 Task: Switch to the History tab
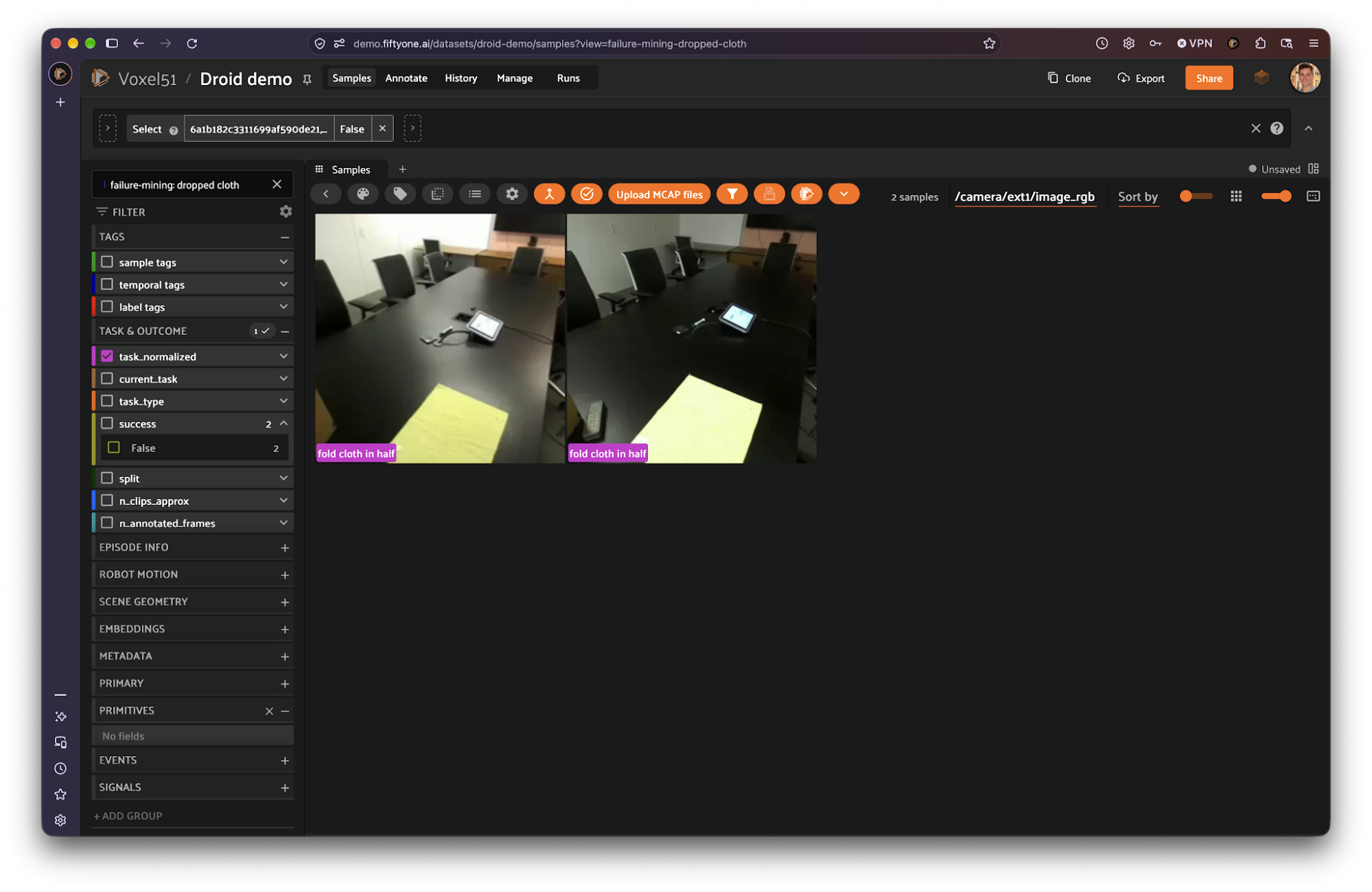(x=461, y=78)
